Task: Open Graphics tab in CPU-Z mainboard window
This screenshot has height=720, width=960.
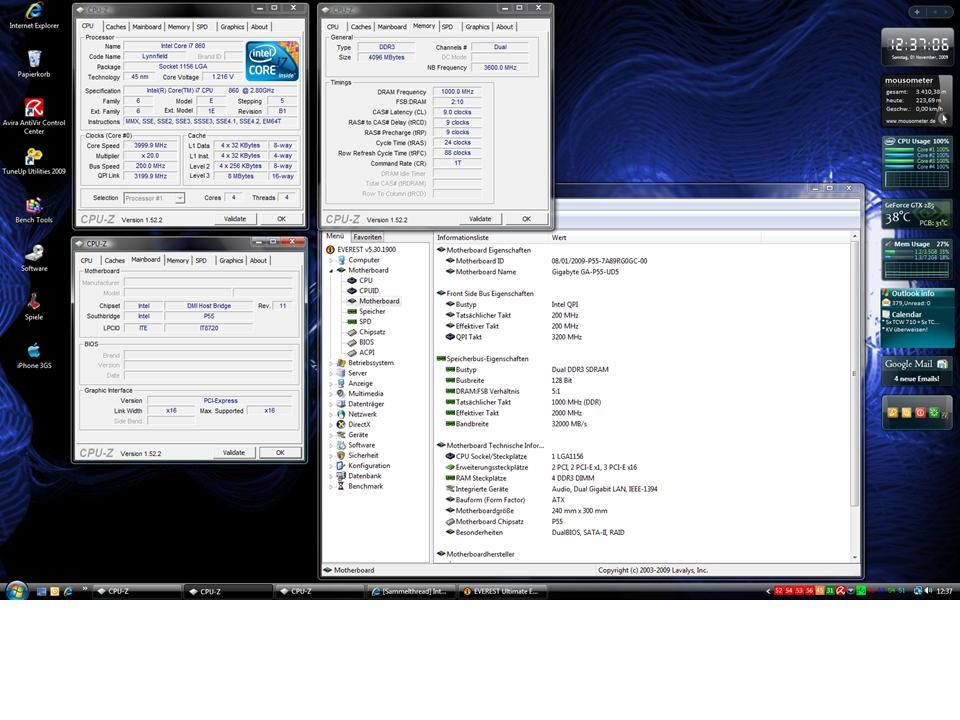Action: (231, 261)
